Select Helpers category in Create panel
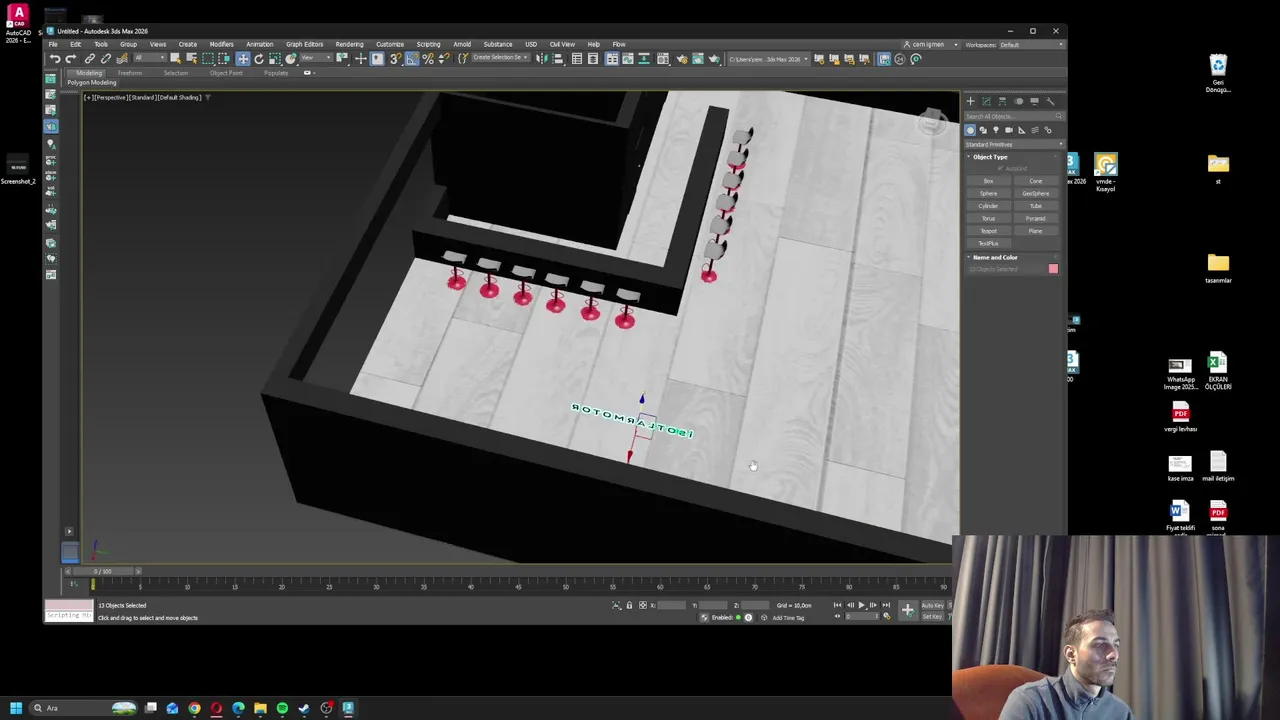Image resolution: width=1280 pixels, height=720 pixels. pyautogui.click(x=1022, y=130)
